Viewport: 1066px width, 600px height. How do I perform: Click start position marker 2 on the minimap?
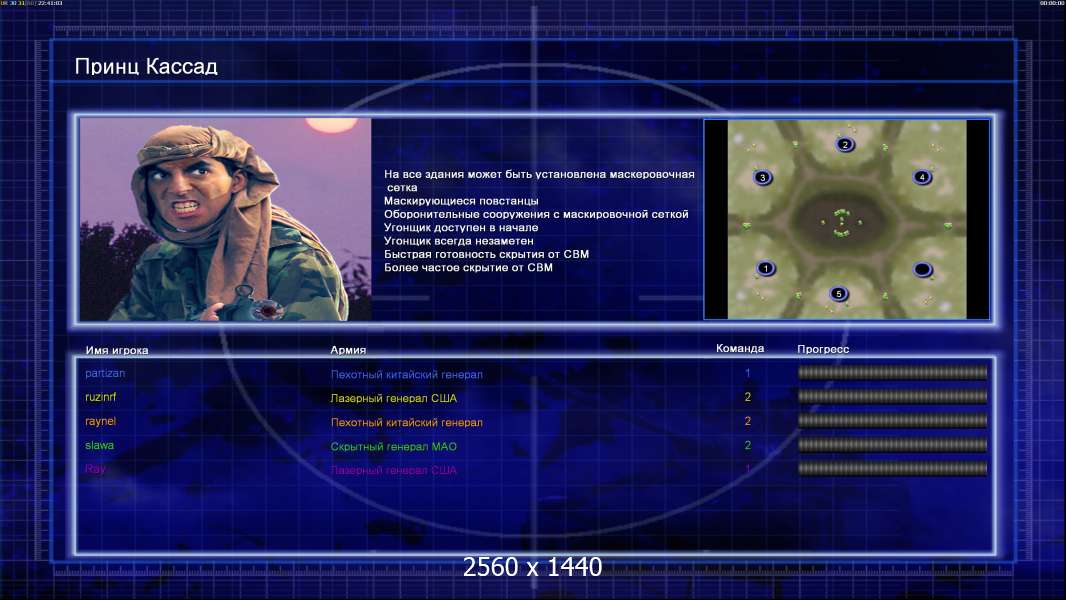pos(845,144)
